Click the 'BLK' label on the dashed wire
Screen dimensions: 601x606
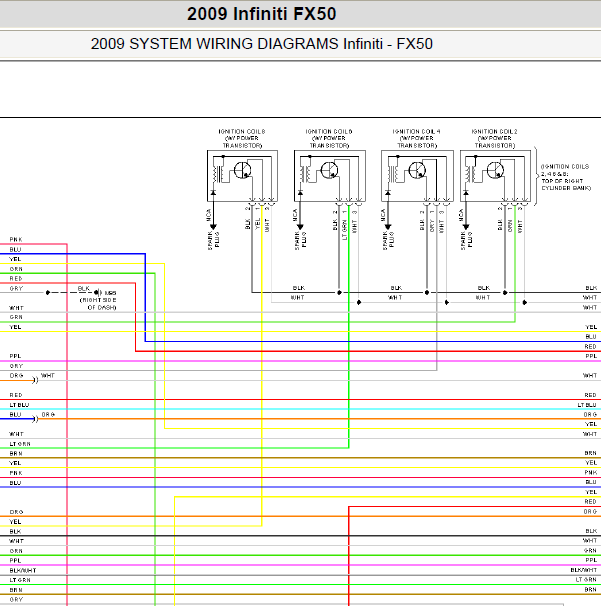tap(83, 288)
